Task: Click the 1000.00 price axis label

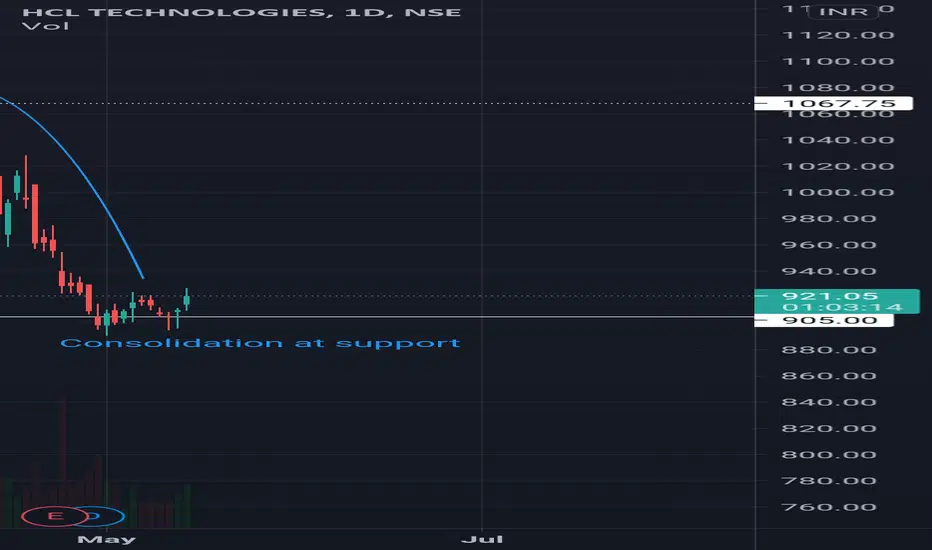Action: pyautogui.click(x=838, y=193)
